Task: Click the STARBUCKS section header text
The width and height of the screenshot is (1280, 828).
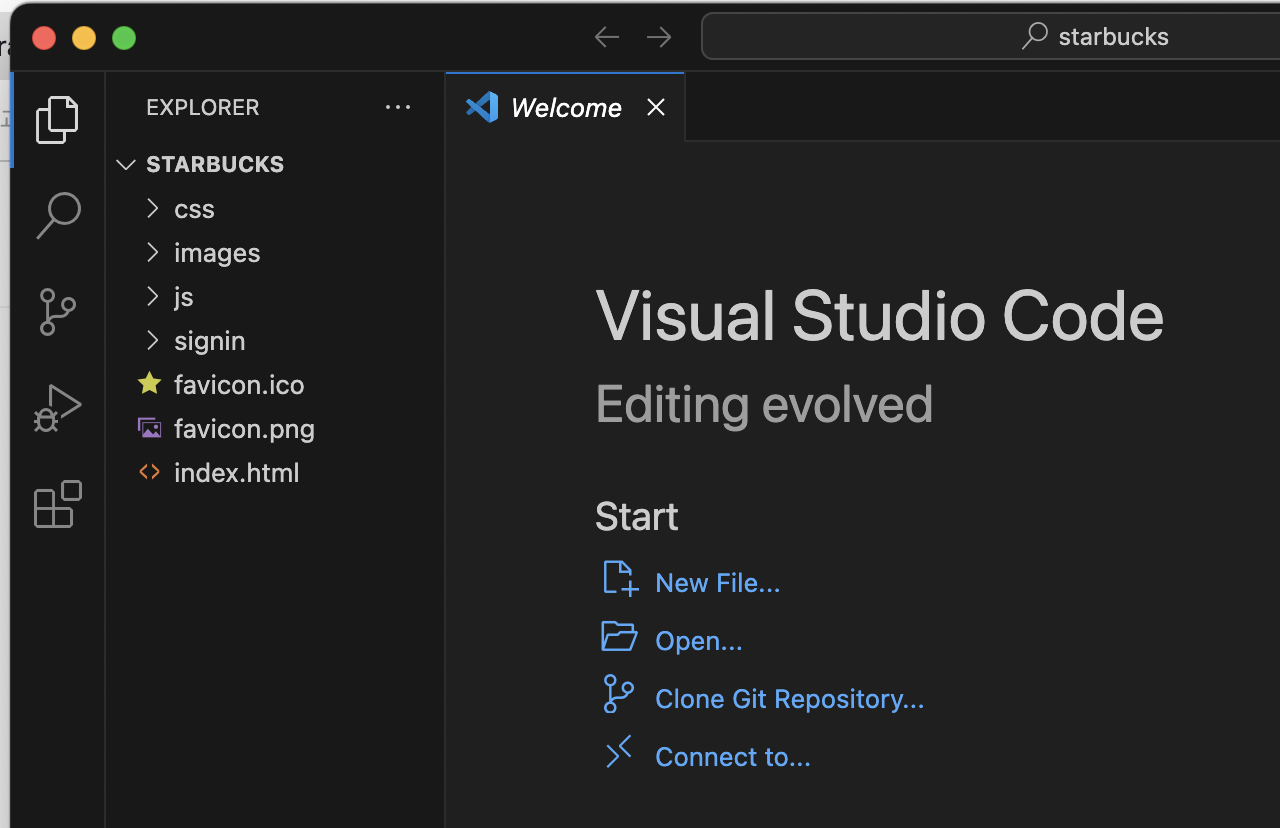Action: coord(215,164)
